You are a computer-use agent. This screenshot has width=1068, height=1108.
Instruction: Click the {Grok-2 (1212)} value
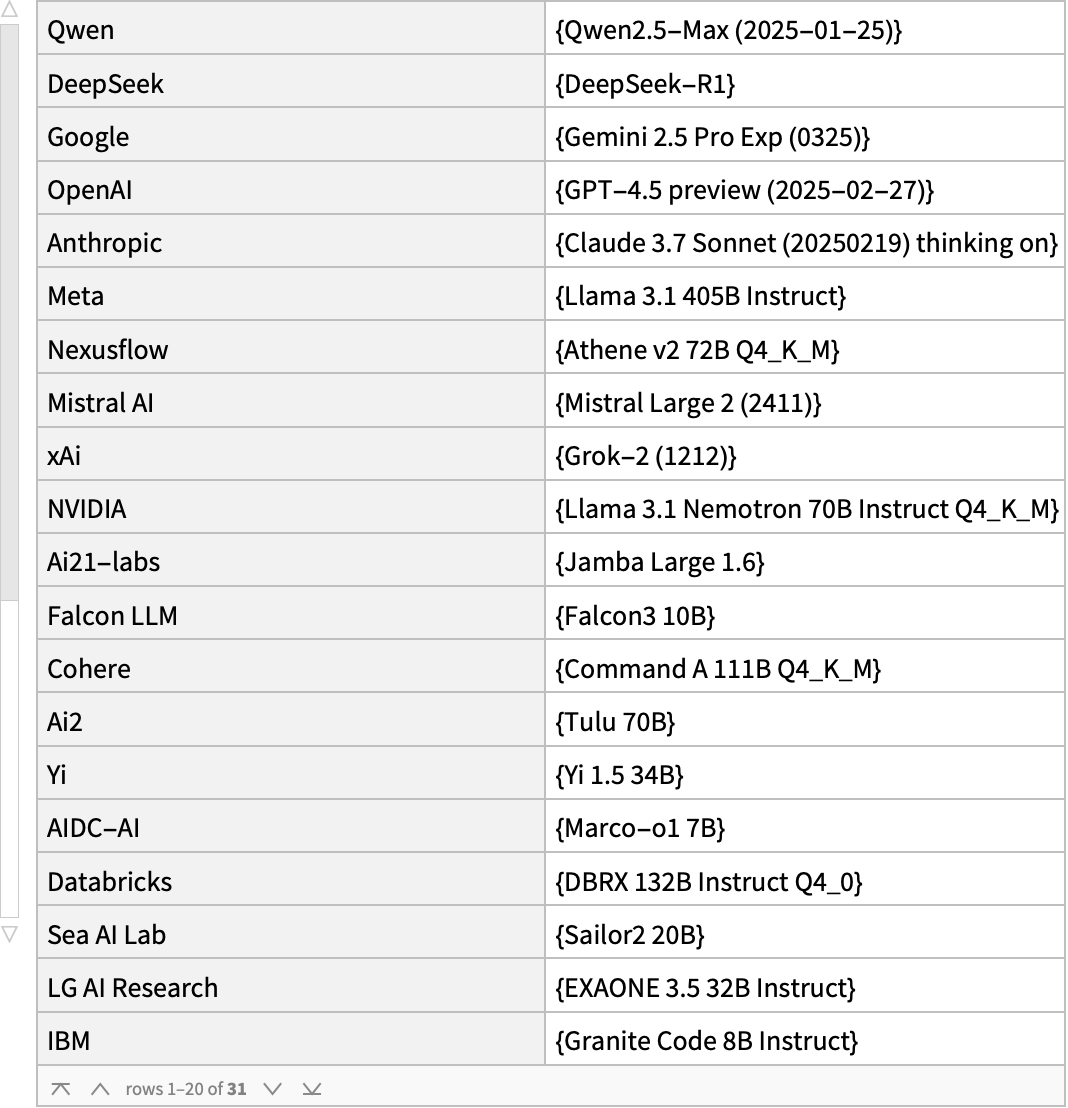point(645,456)
